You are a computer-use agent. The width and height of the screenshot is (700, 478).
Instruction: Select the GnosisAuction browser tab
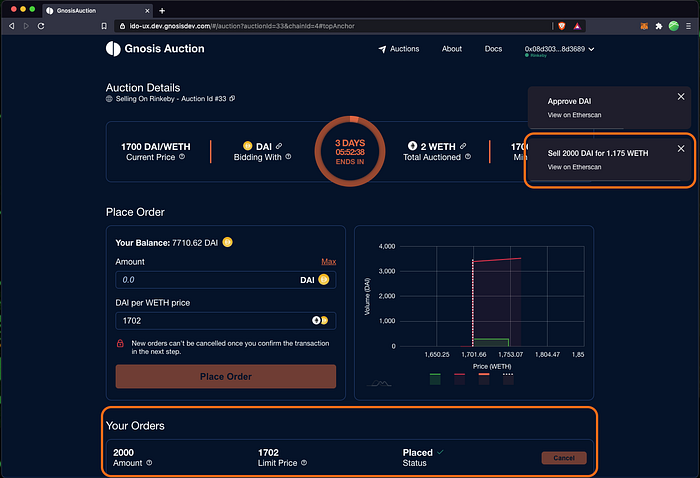pyautogui.click(x=98, y=11)
